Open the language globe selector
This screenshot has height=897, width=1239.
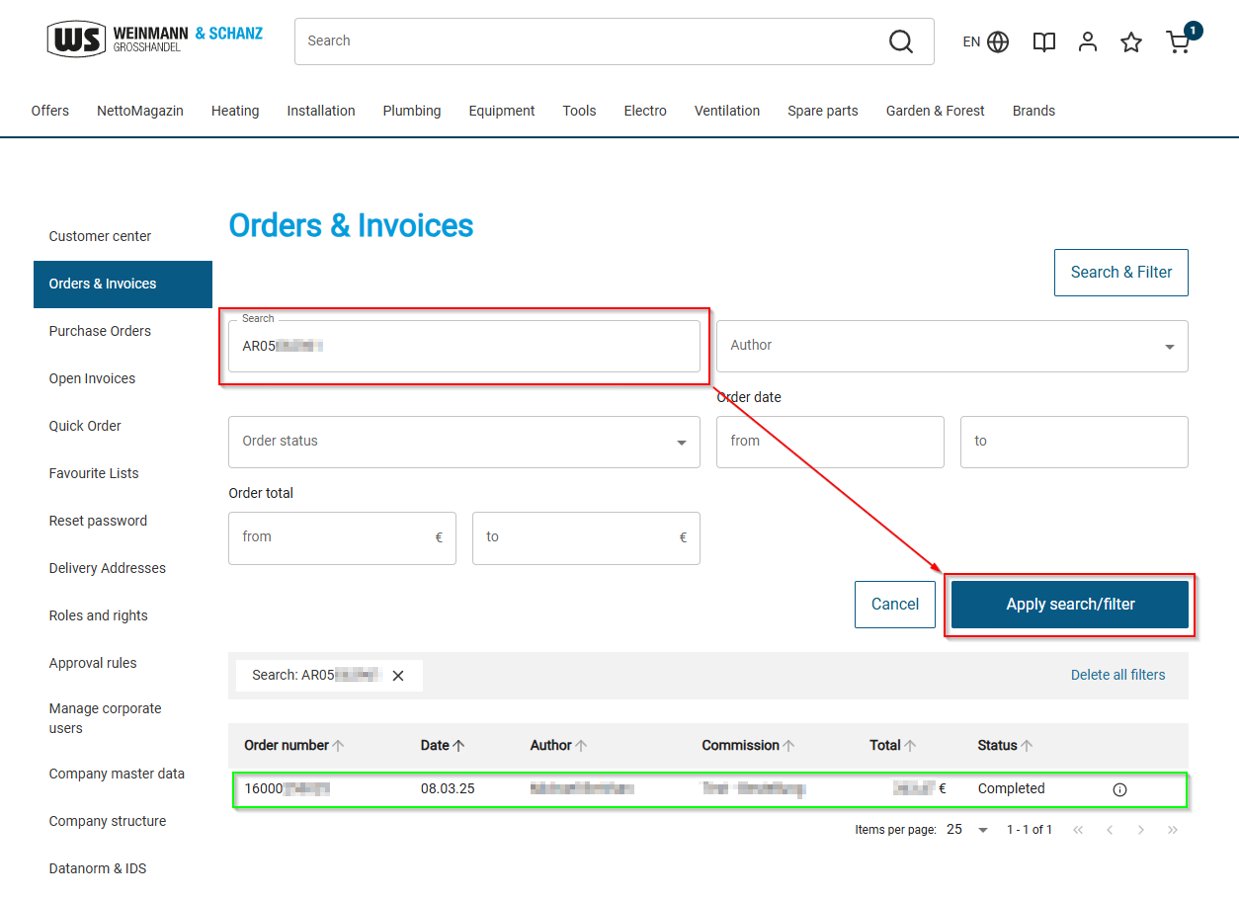(x=996, y=42)
